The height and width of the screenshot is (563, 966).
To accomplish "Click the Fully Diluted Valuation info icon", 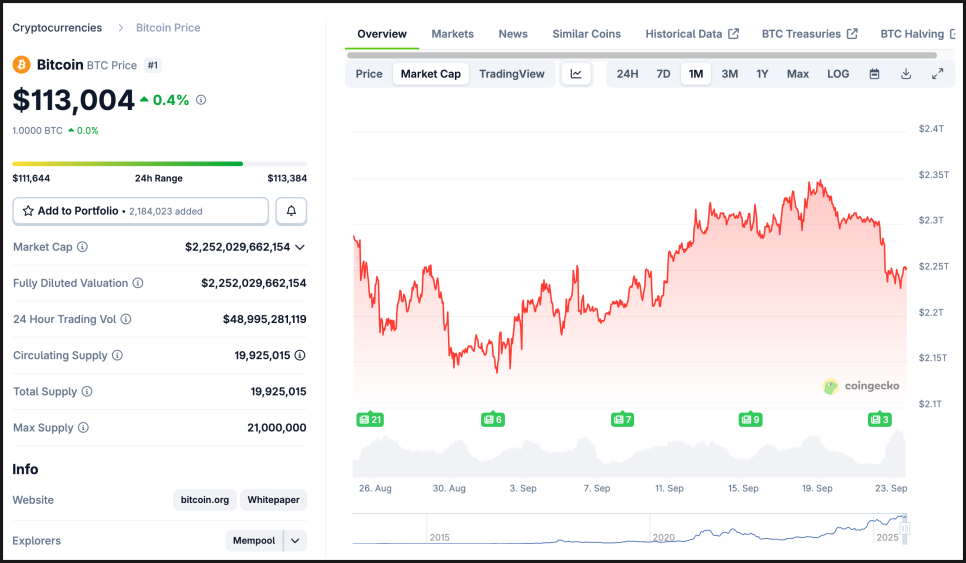I will (x=138, y=283).
